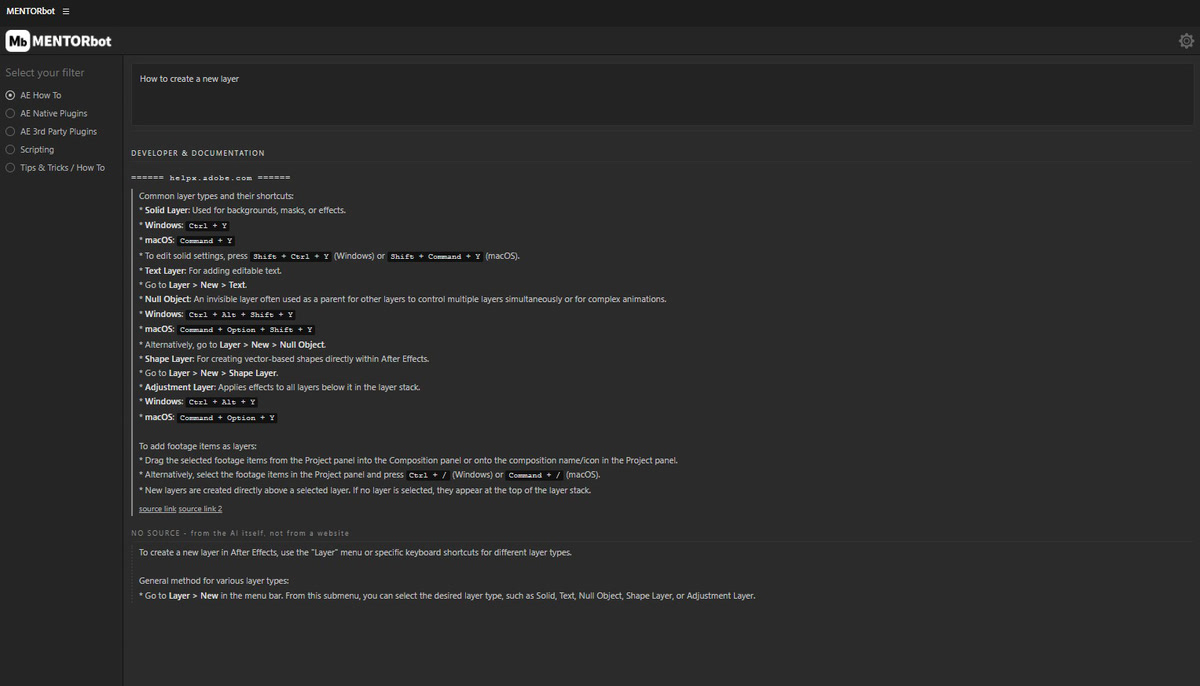The height and width of the screenshot is (686, 1200).
Task: Select the Scripting filter option
Action: click(30, 149)
